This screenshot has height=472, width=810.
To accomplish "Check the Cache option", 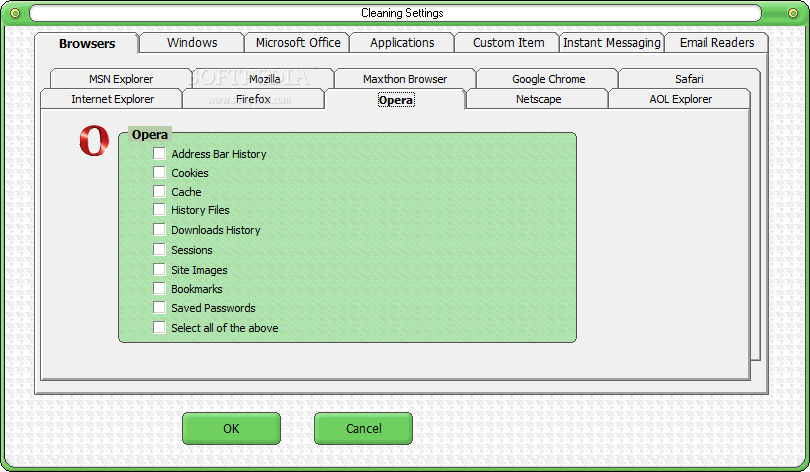I will pos(159,192).
